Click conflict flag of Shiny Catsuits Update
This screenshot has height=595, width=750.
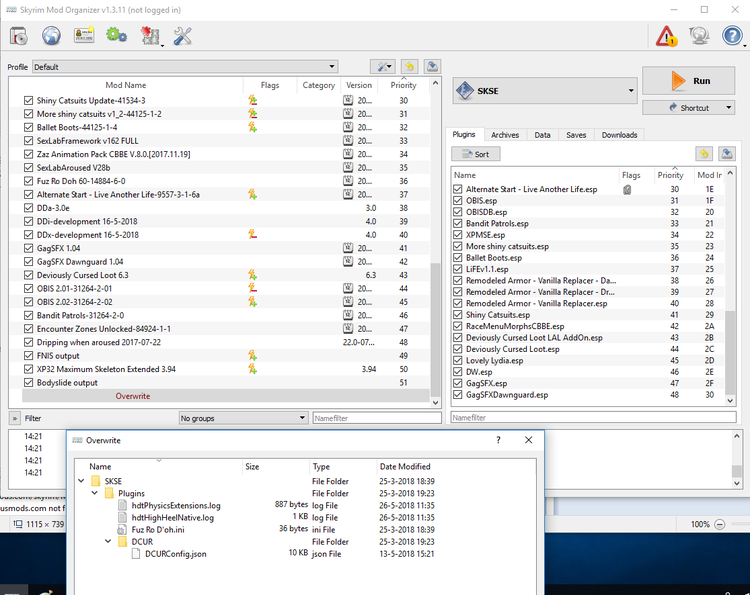[253, 100]
